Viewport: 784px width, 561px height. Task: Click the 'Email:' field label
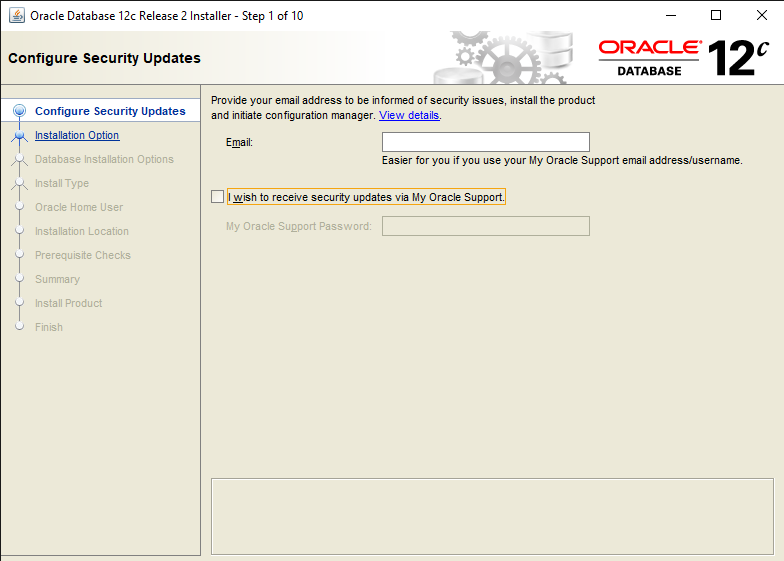point(240,142)
